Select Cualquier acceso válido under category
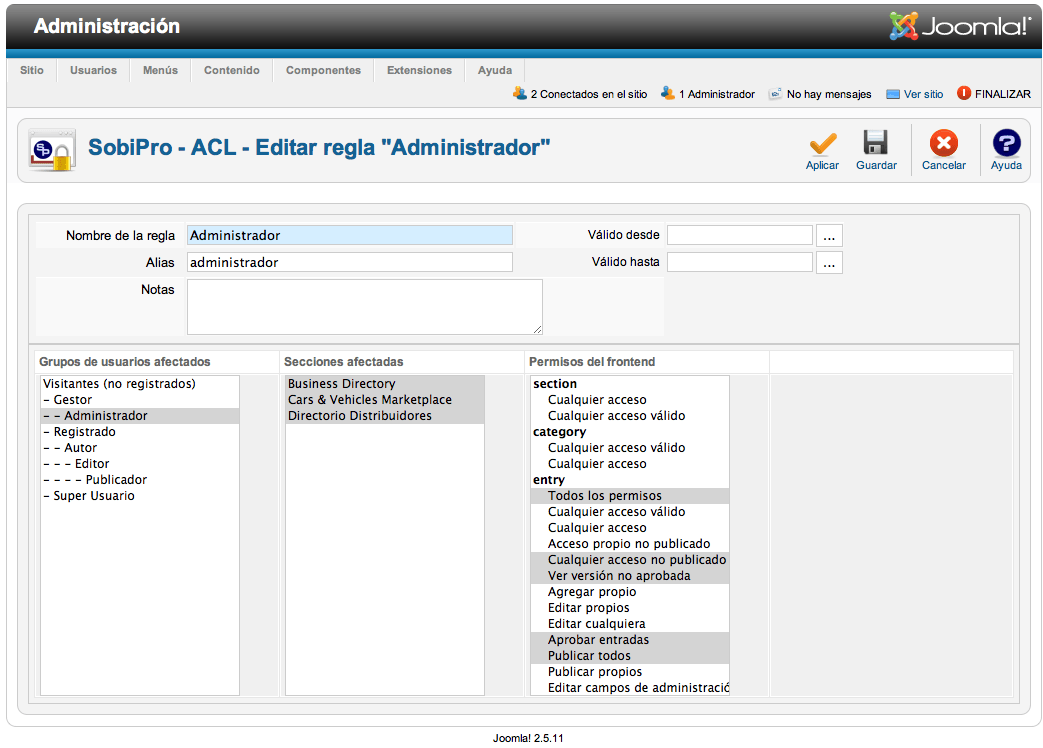Screen dimensions: 1043x748 [x=629, y=447]
